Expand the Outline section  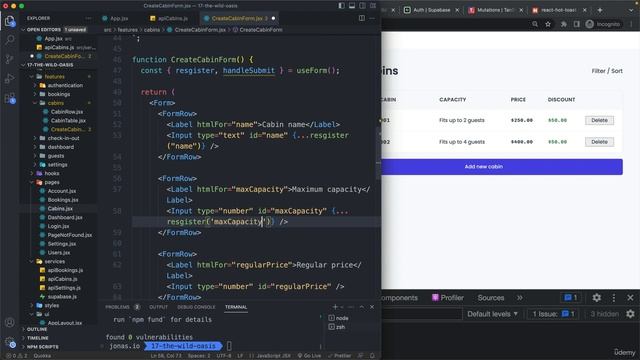click(x=37, y=329)
